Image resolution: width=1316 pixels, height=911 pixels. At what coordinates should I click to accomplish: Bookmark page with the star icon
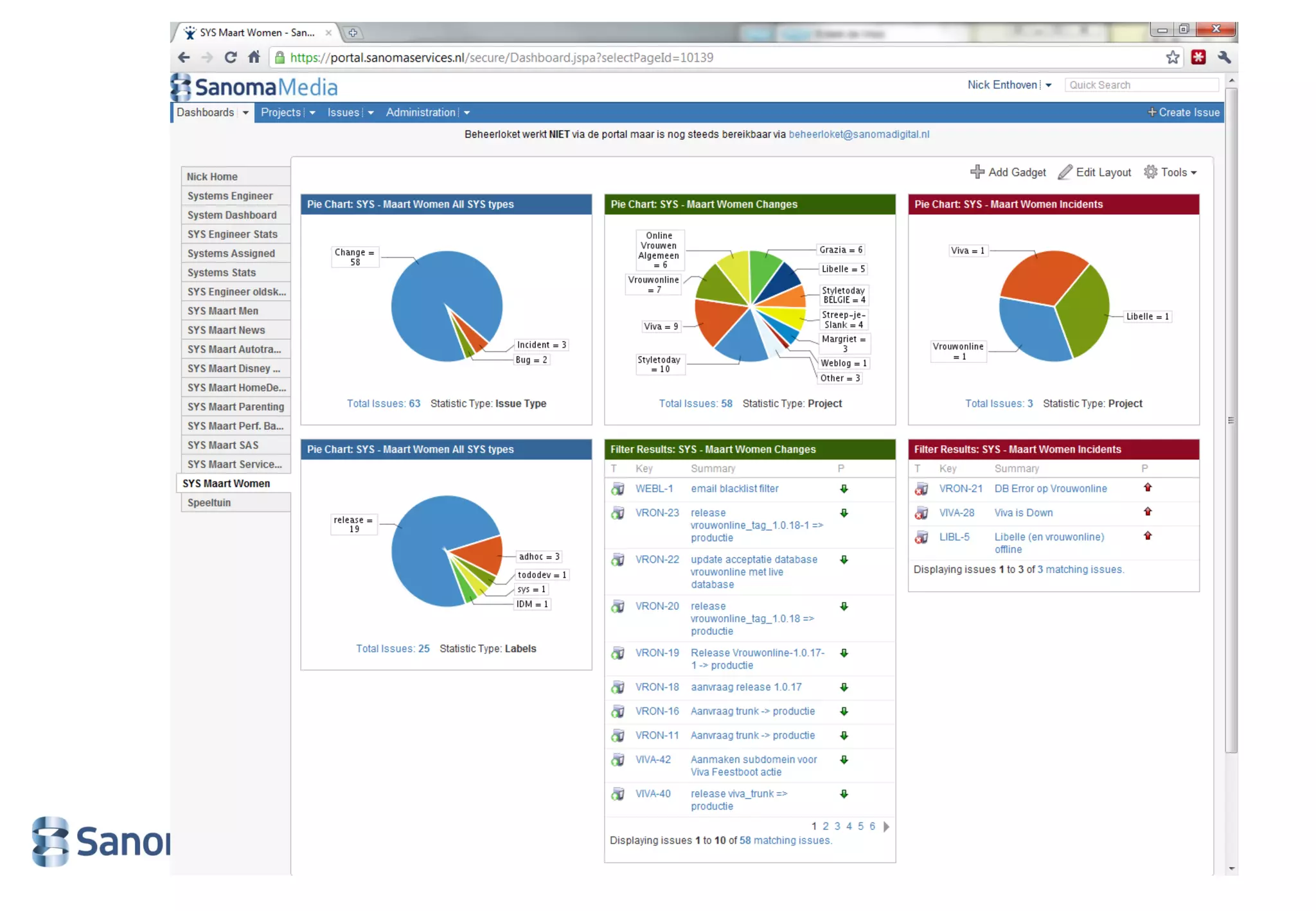(x=1173, y=57)
